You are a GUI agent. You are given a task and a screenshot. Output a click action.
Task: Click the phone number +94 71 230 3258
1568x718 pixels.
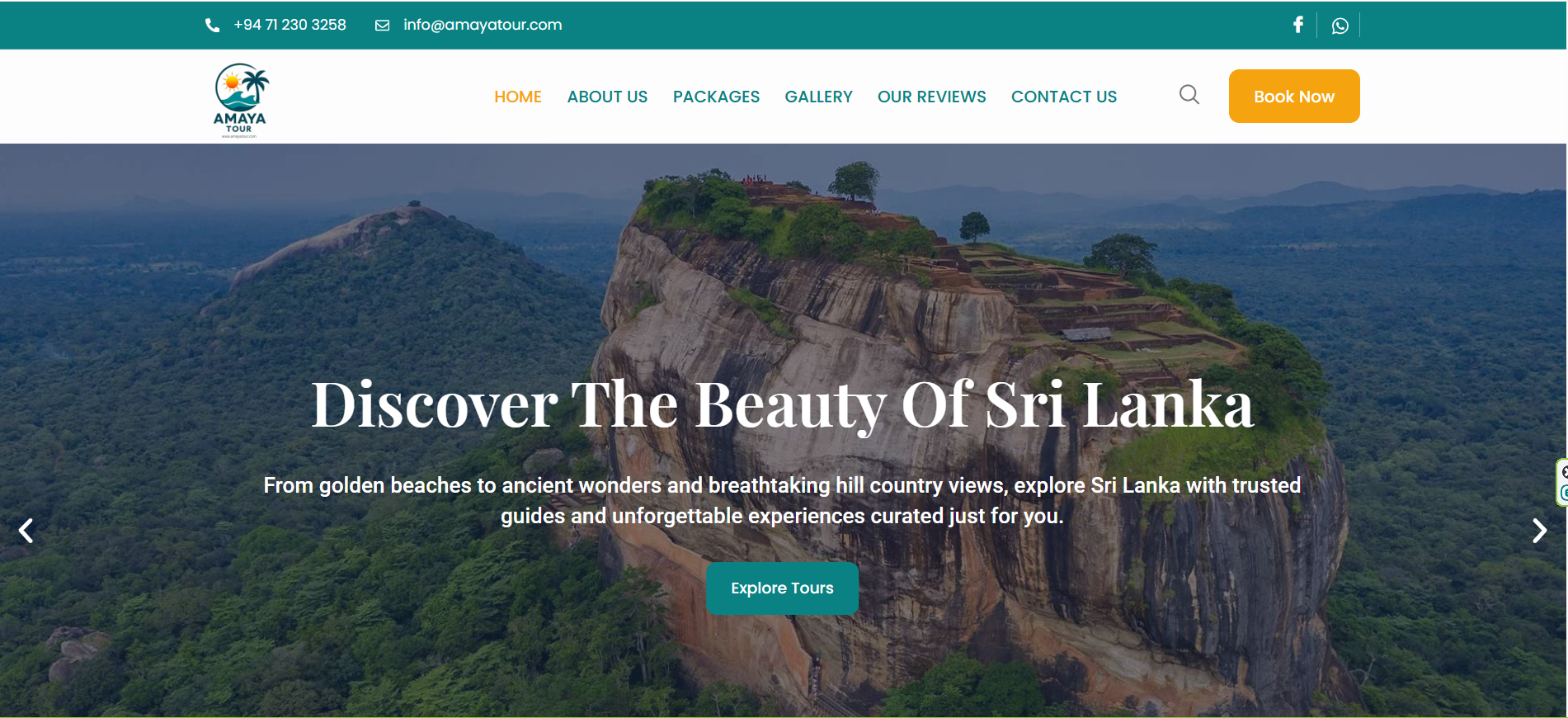290,25
